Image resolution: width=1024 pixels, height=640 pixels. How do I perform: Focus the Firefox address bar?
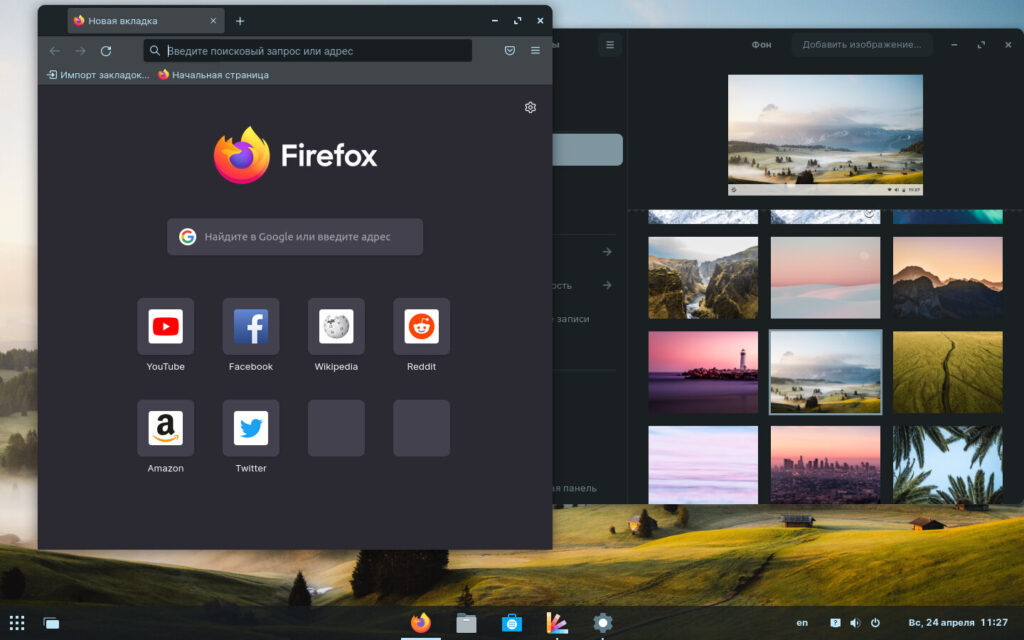(310, 51)
